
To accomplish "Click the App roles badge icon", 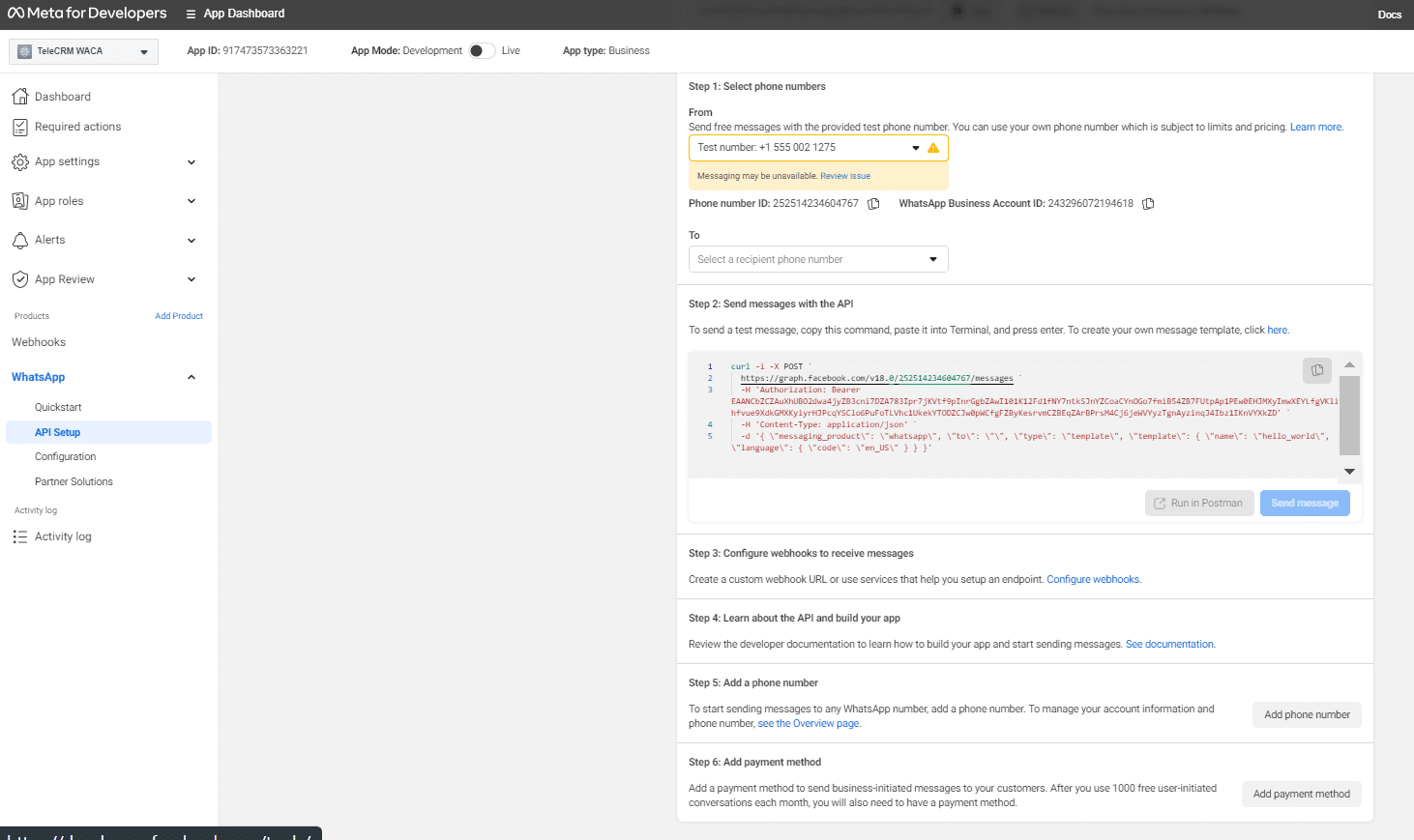I will (20, 201).
